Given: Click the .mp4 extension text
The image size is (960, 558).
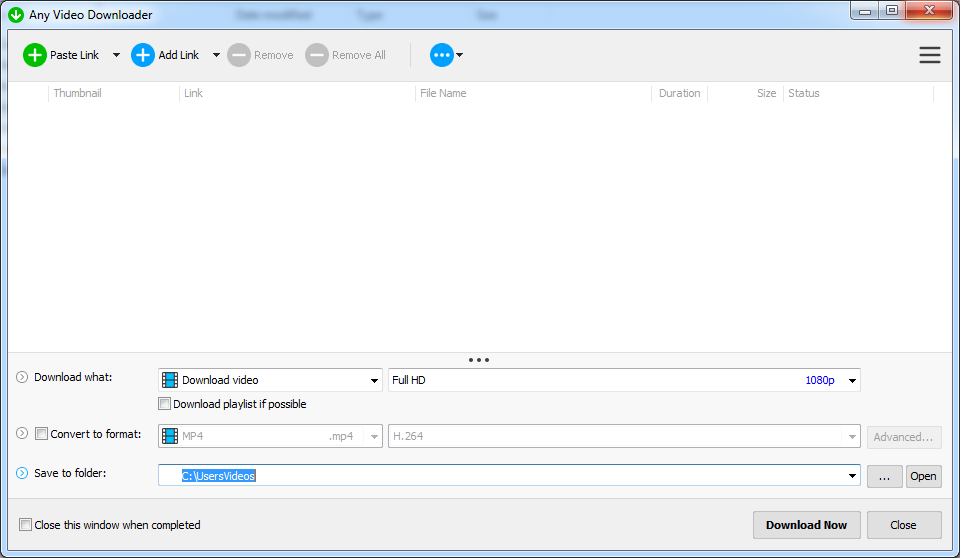Looking at the screenshot, I should [341, 436].
